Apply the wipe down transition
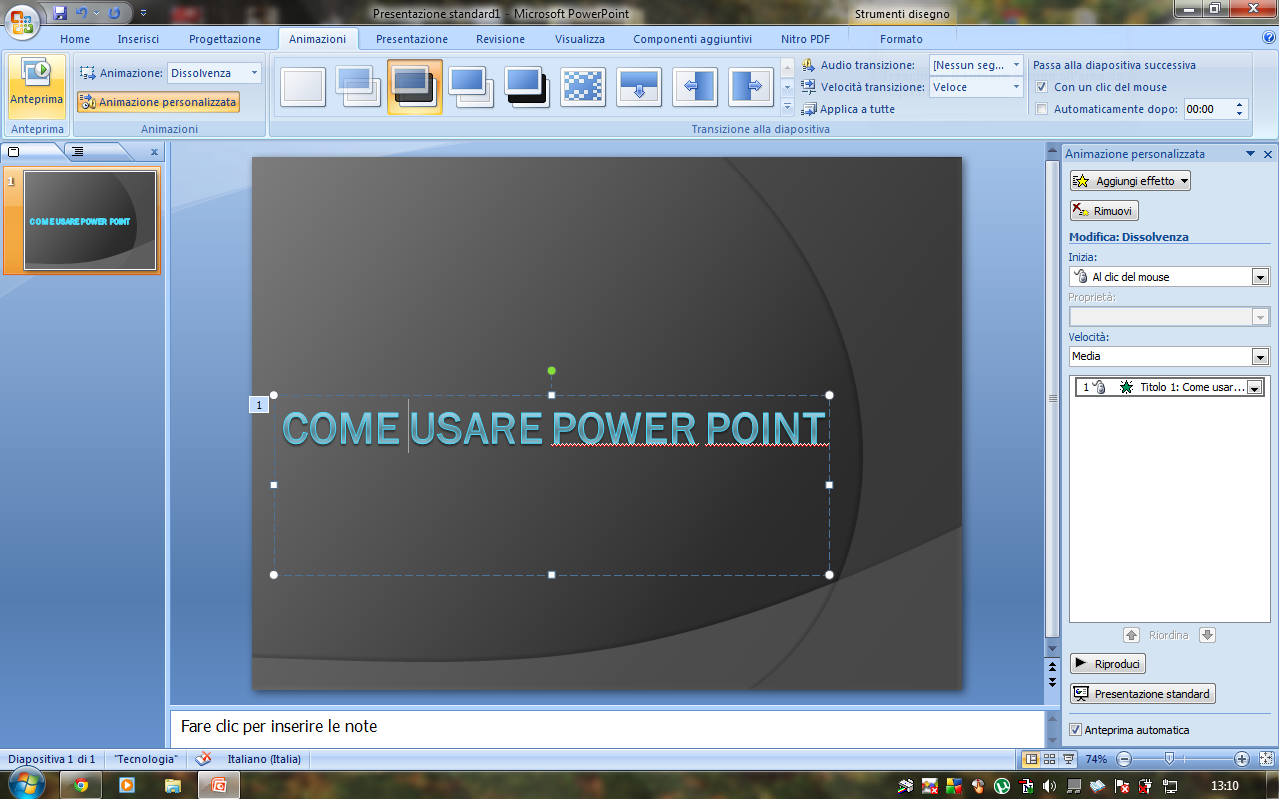Viewport: 1279px width, 799px height. 639,87
